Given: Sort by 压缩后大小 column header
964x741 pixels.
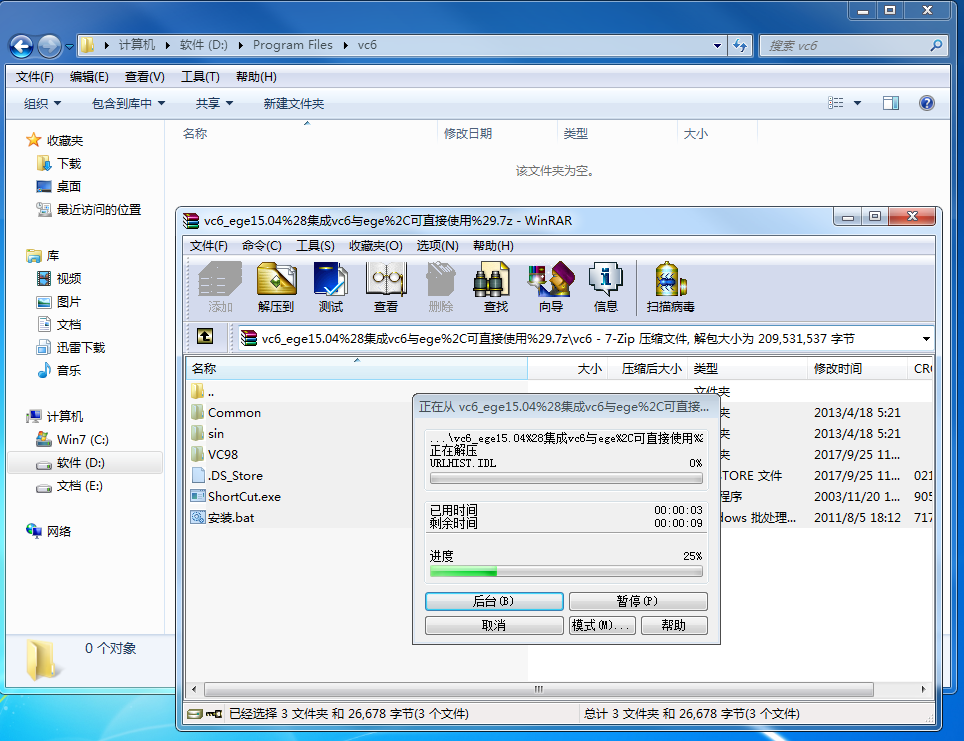Looking at the screenshot, I should pyautogui.click(x=648, y=368).
